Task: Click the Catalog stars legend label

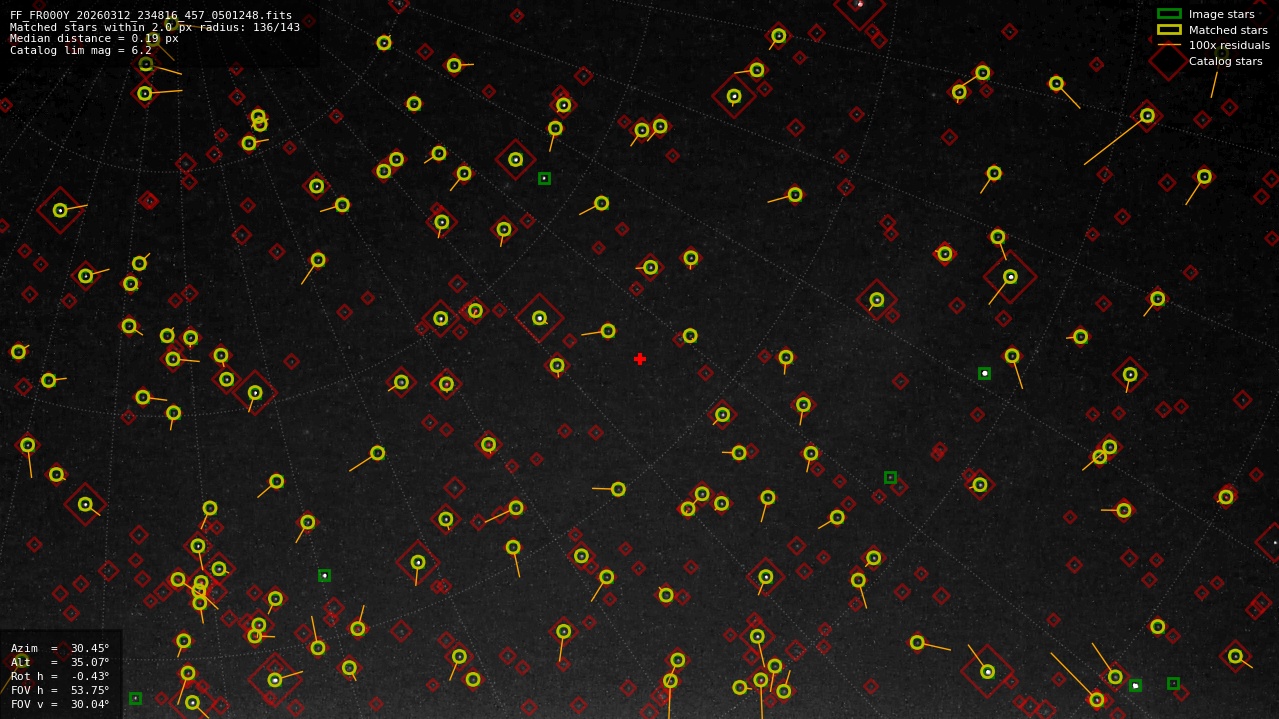Action: (x=1225, y=61)
